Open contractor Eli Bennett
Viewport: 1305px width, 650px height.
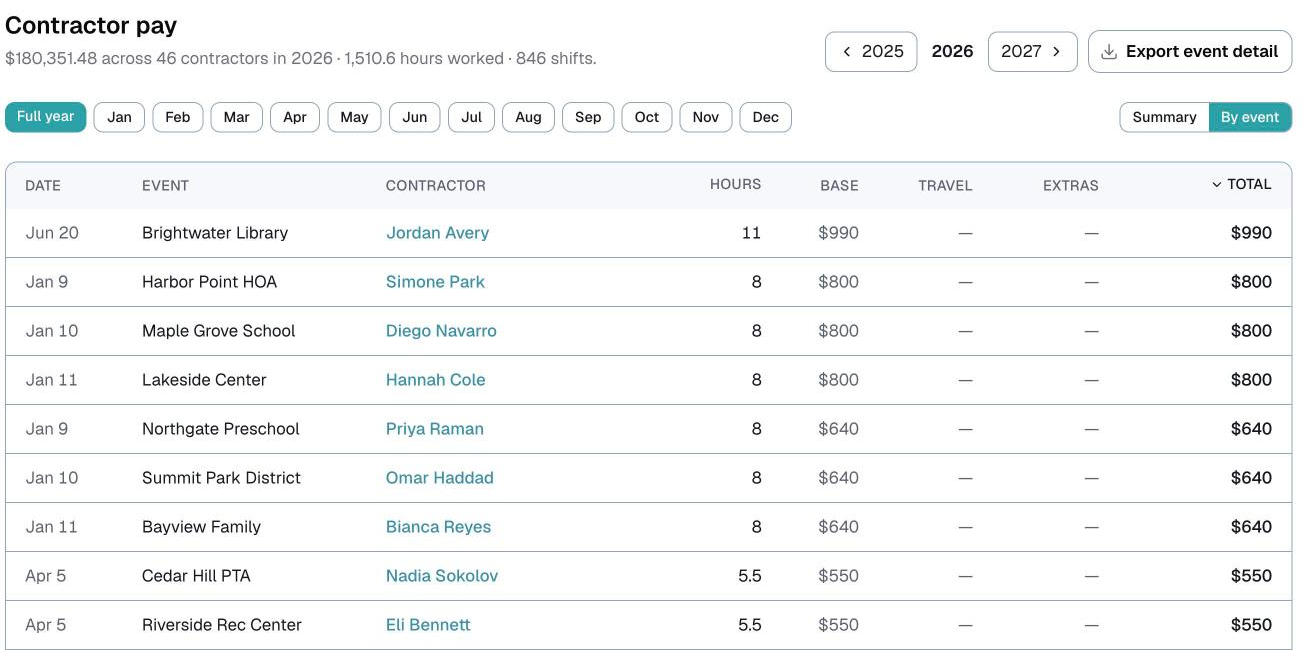(x=428, y=625)
